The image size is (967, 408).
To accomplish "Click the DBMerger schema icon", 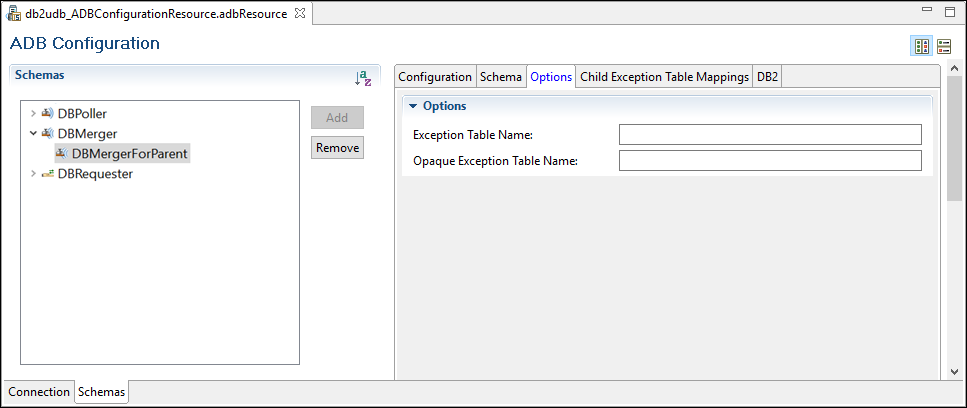I will tap(47, 134).
